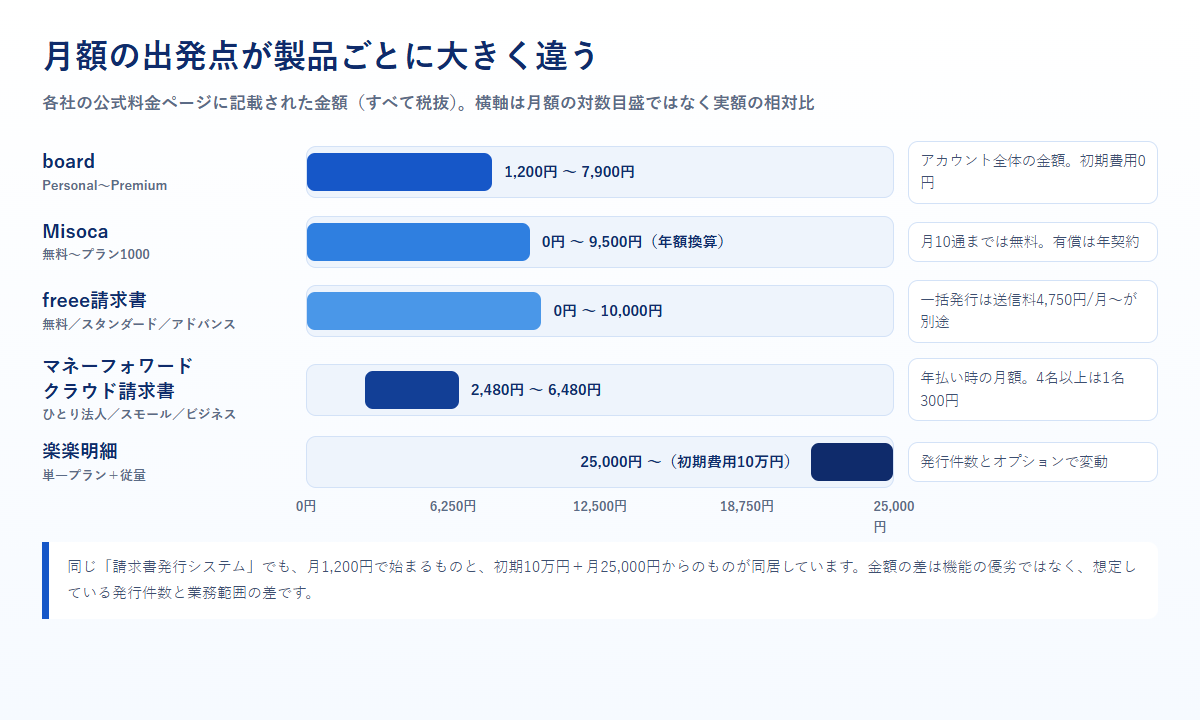
Task: Click the note about 送信料4,750円/月〜が別途
Action: click(x=1033, y=311)
